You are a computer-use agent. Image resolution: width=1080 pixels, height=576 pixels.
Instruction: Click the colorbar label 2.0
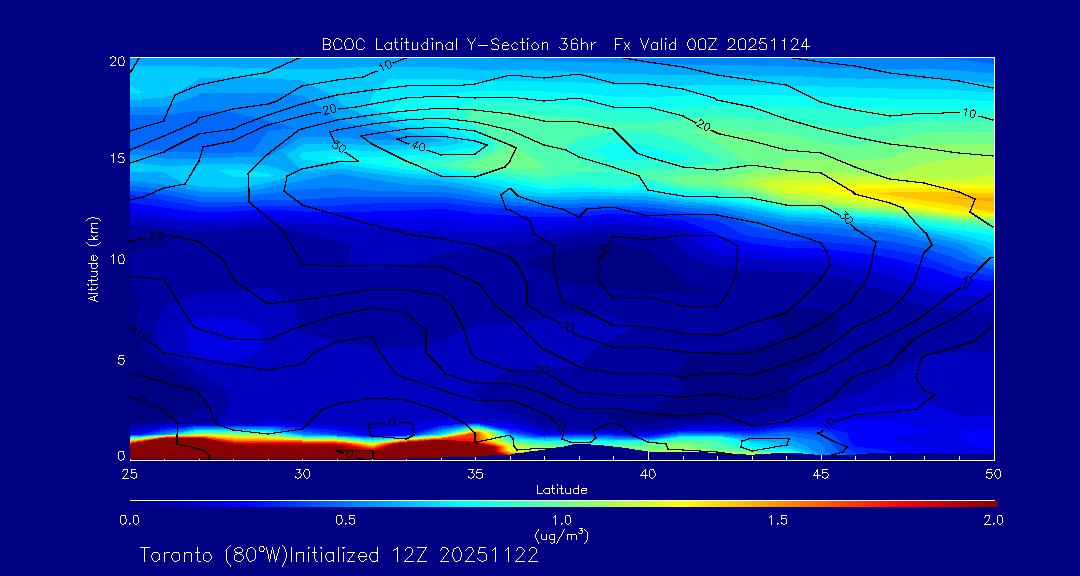pyautogui.click(x=993, y=520)
